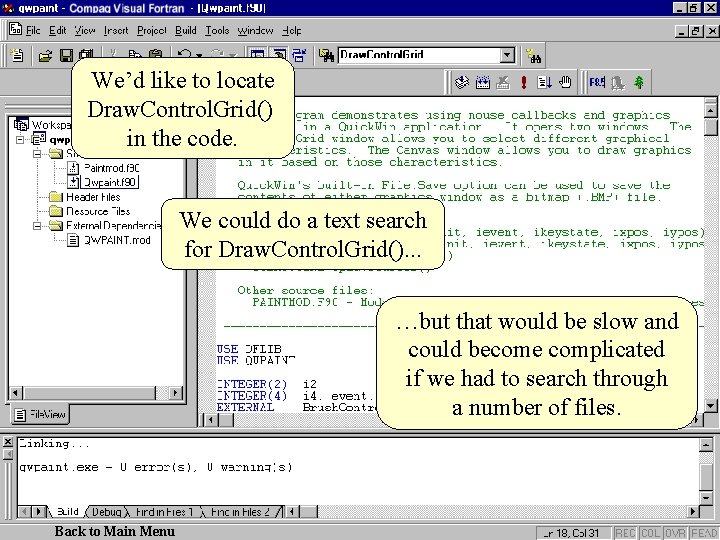Click the OVR indicator in status bar

(675, 533)
